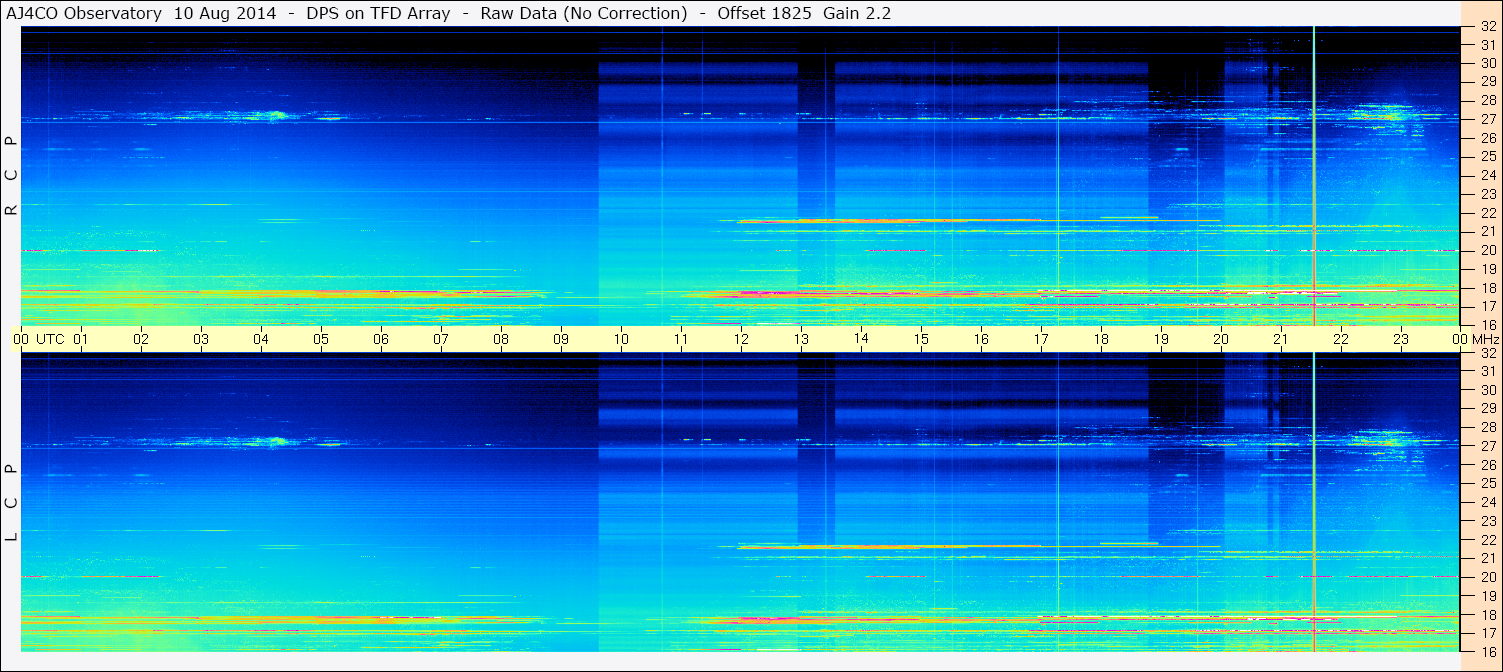This screenshot has height=672, width=1503.
Task: Click the 32 MHz tick in RCP panel
Action: coord(1488,27)
